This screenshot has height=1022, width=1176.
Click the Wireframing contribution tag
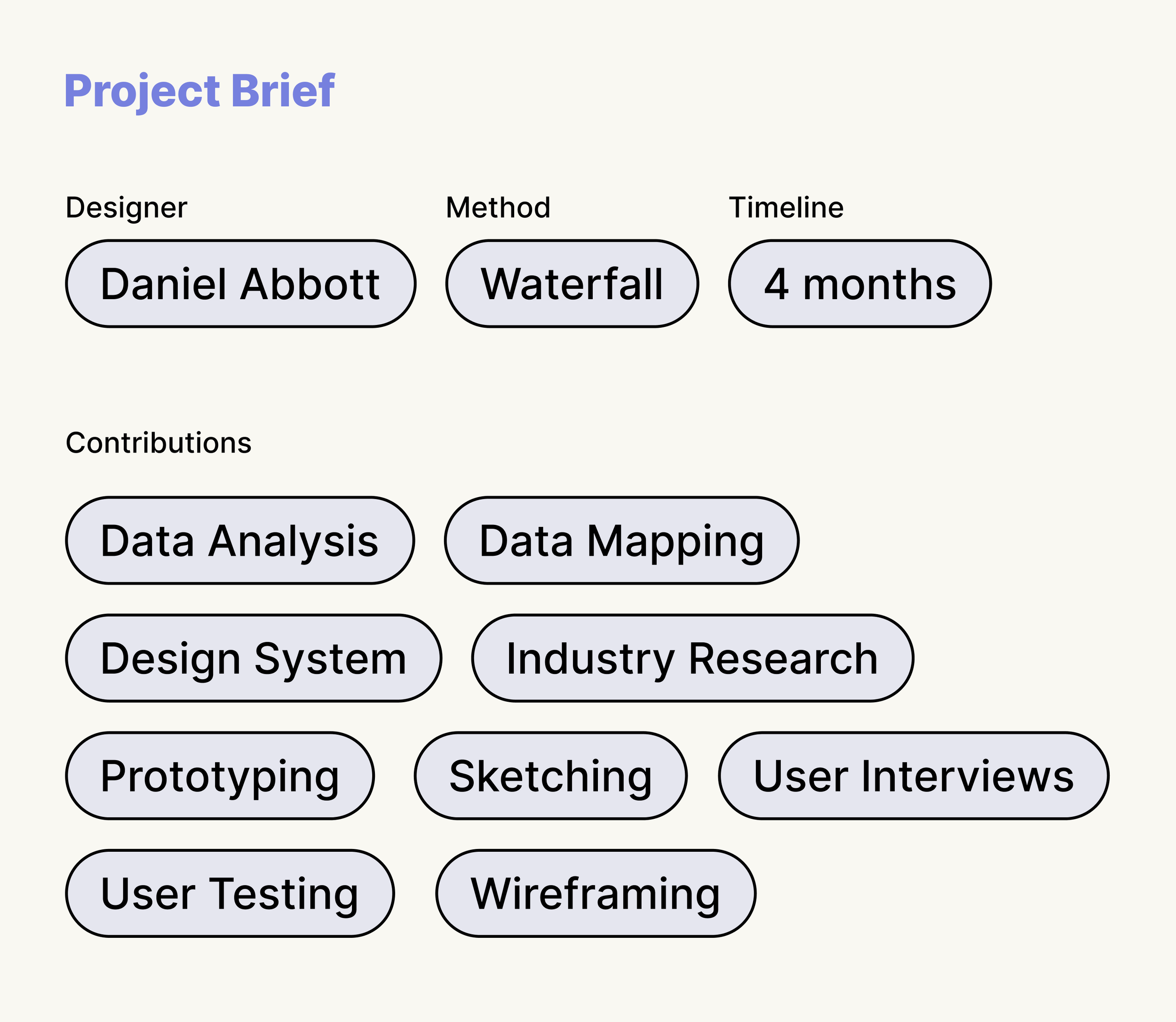tap(596, 893)
